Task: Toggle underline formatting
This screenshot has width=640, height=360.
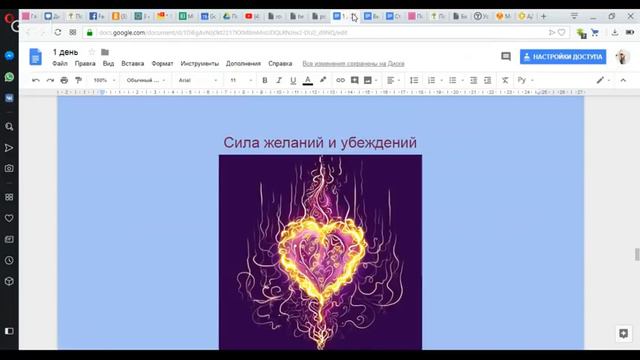Action: pos(293,80)
